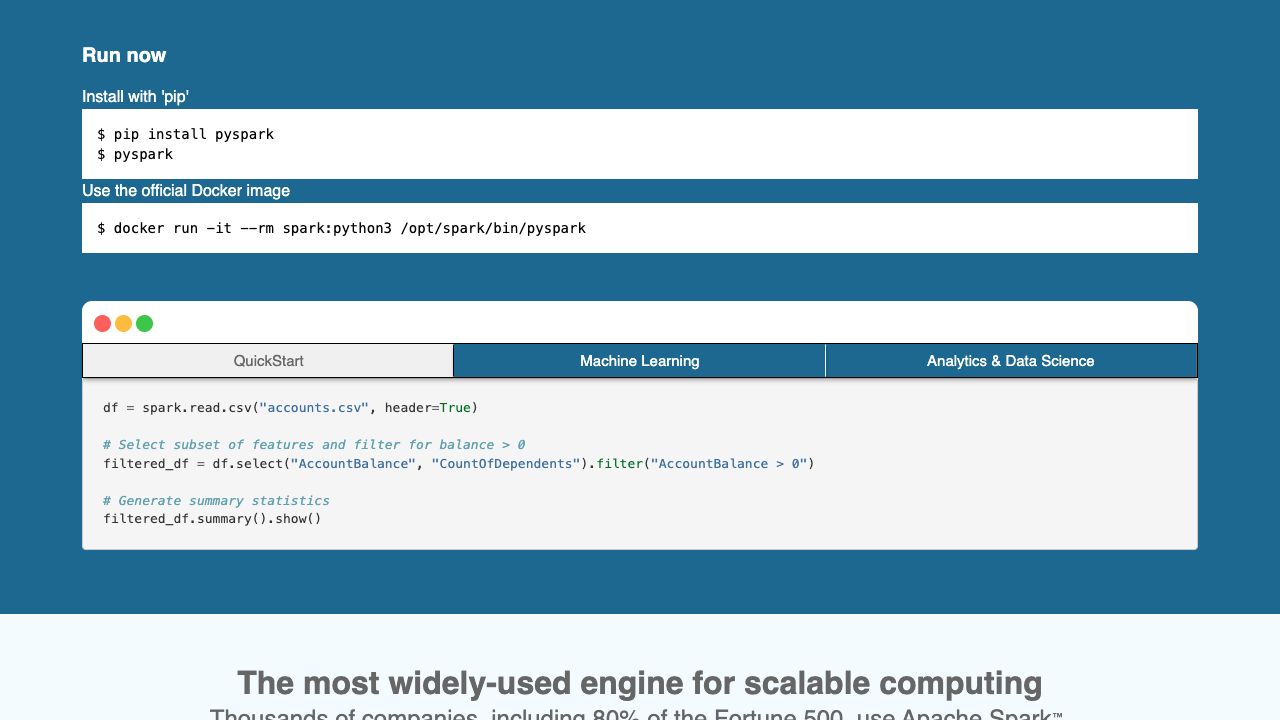
Task: Click the spark.read.csv code line
Action: (x=290, y=408)
